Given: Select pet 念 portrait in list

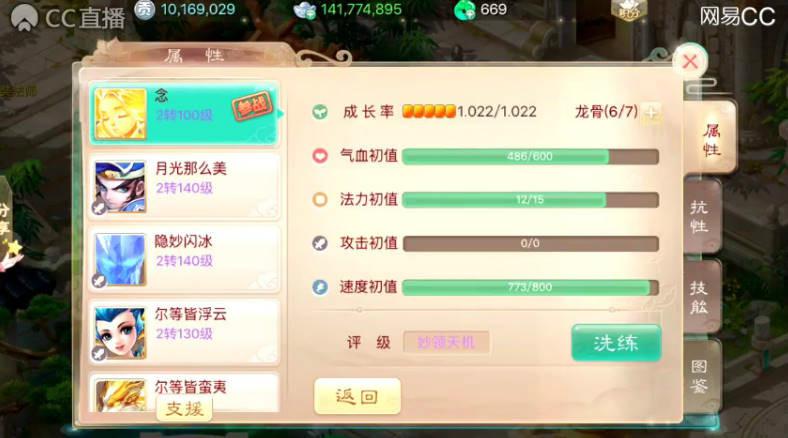Looking at the screenshot, I should pyautogui.click(x=120, y=114).
